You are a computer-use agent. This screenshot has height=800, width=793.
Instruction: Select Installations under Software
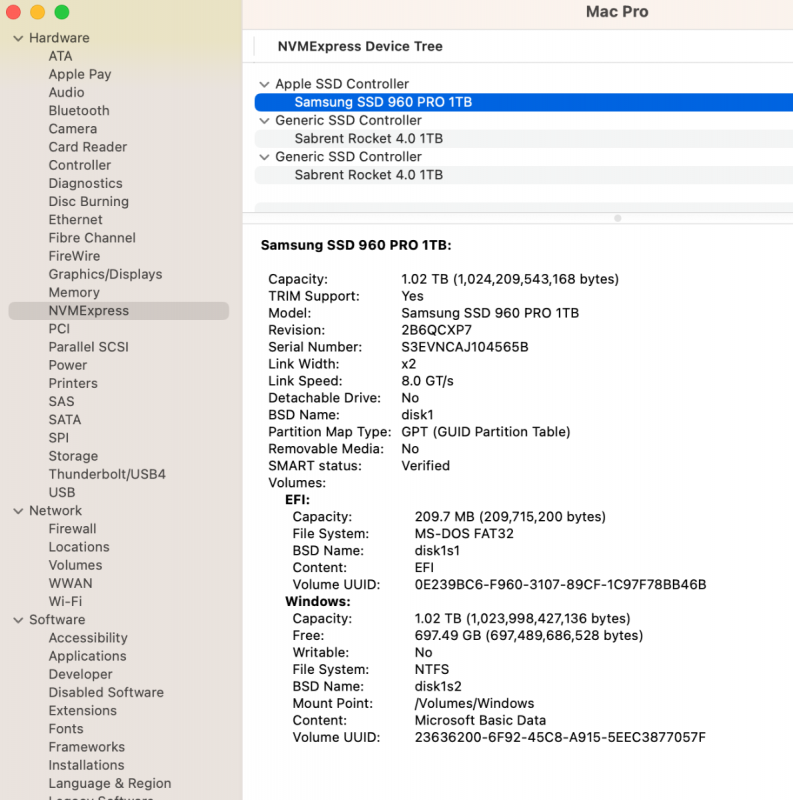tap(86, 765)
